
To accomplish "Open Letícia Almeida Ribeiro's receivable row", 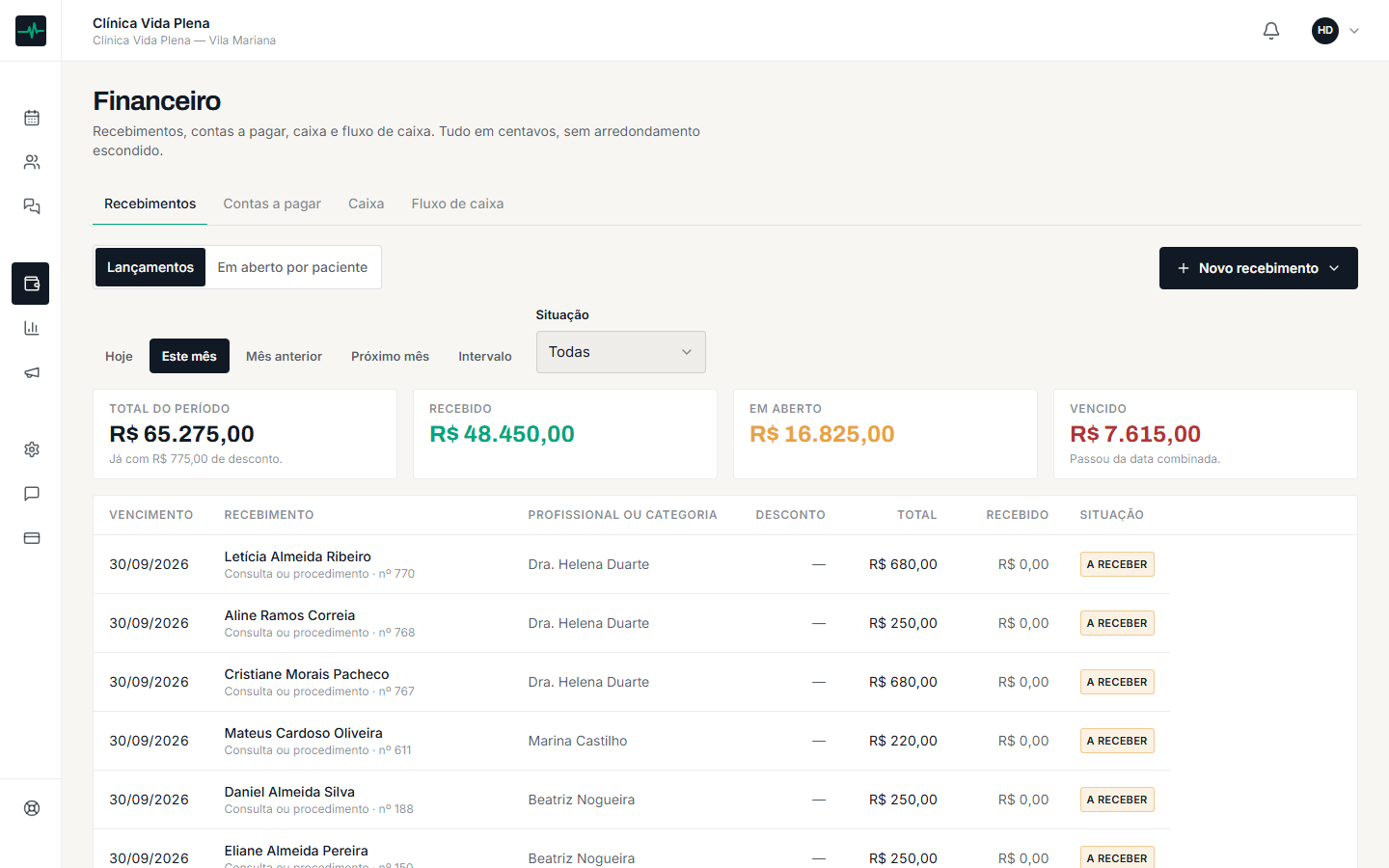I will click(x=632, y=564).
